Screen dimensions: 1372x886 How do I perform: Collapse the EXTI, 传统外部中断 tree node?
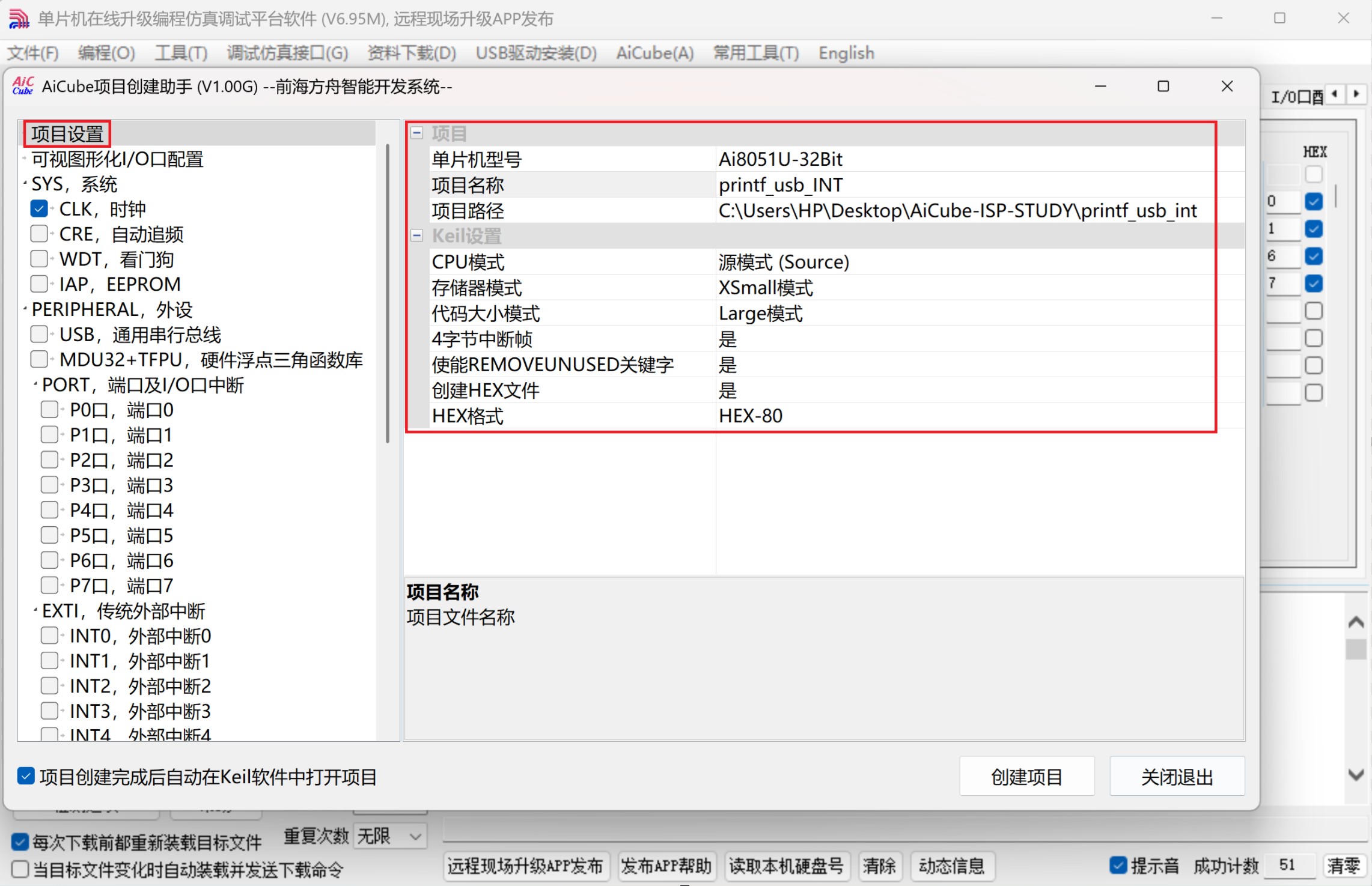[x=36, y=610]
